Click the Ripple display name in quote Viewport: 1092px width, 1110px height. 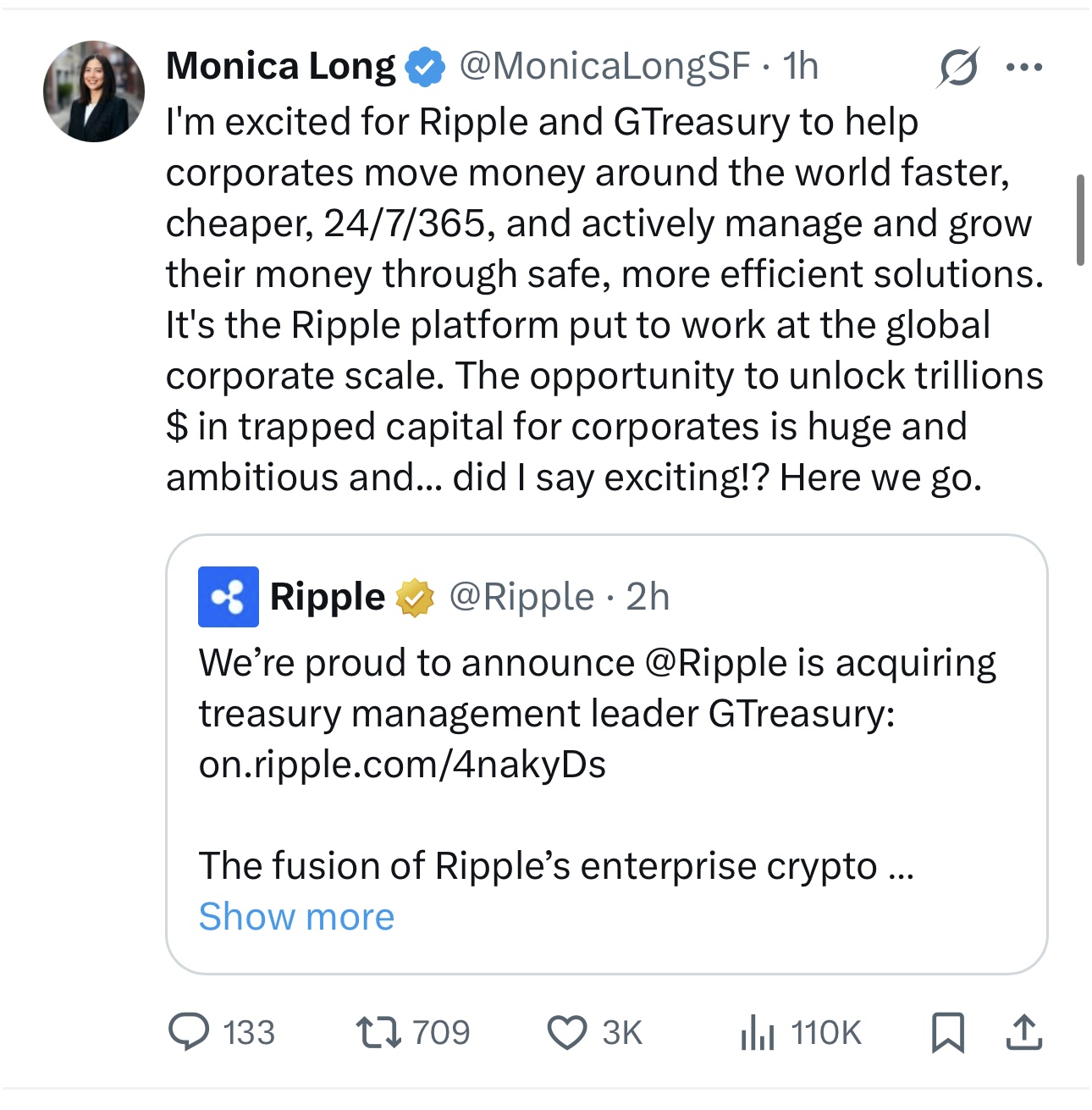point(327,597)
